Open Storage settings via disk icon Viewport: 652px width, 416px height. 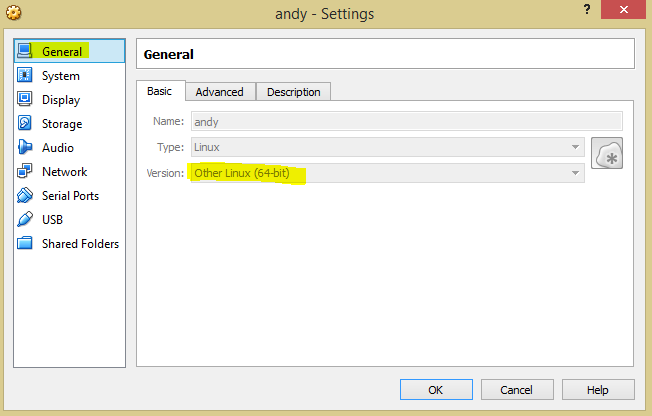[25, 123]
